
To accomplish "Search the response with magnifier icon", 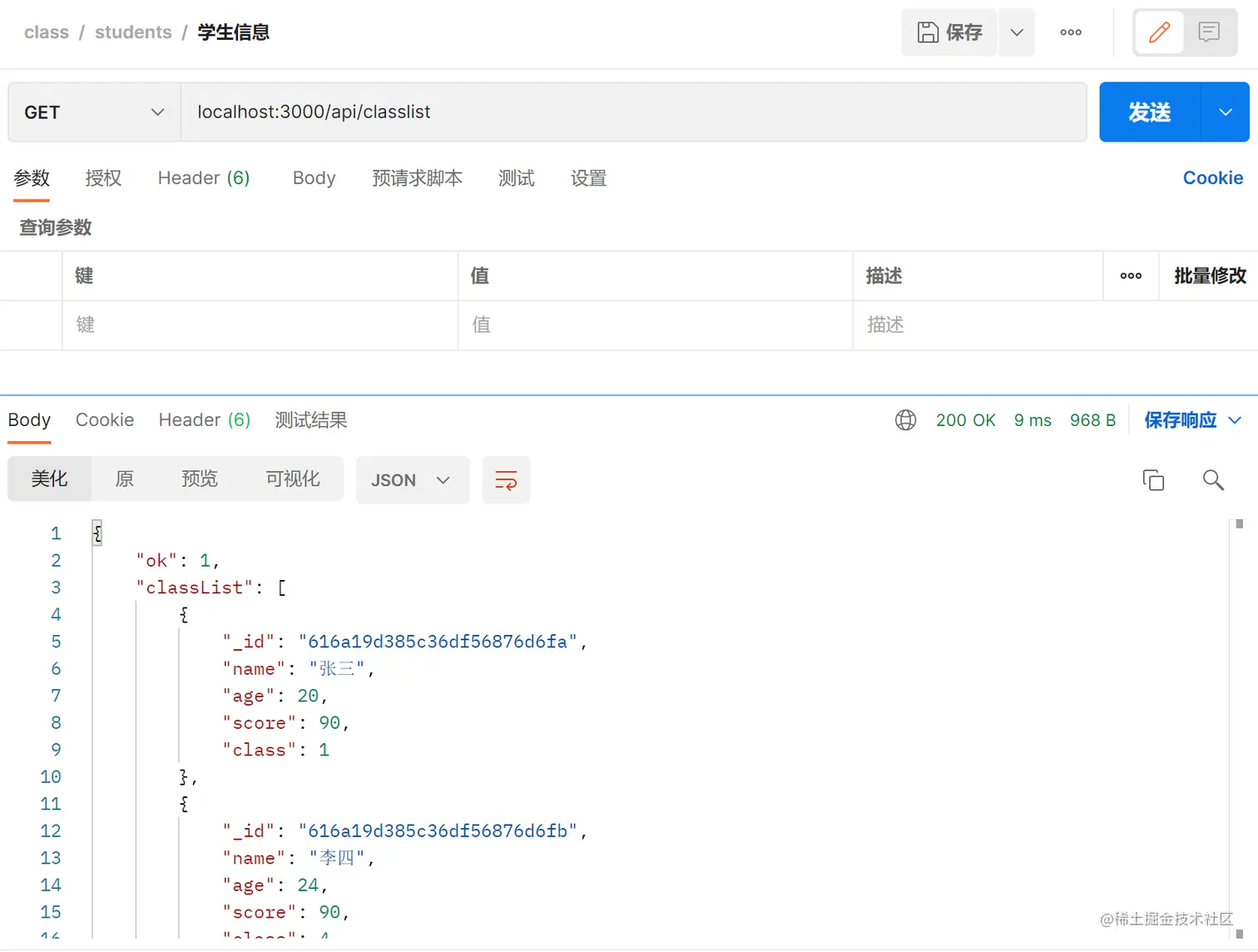I will [x=1213, y=480].
